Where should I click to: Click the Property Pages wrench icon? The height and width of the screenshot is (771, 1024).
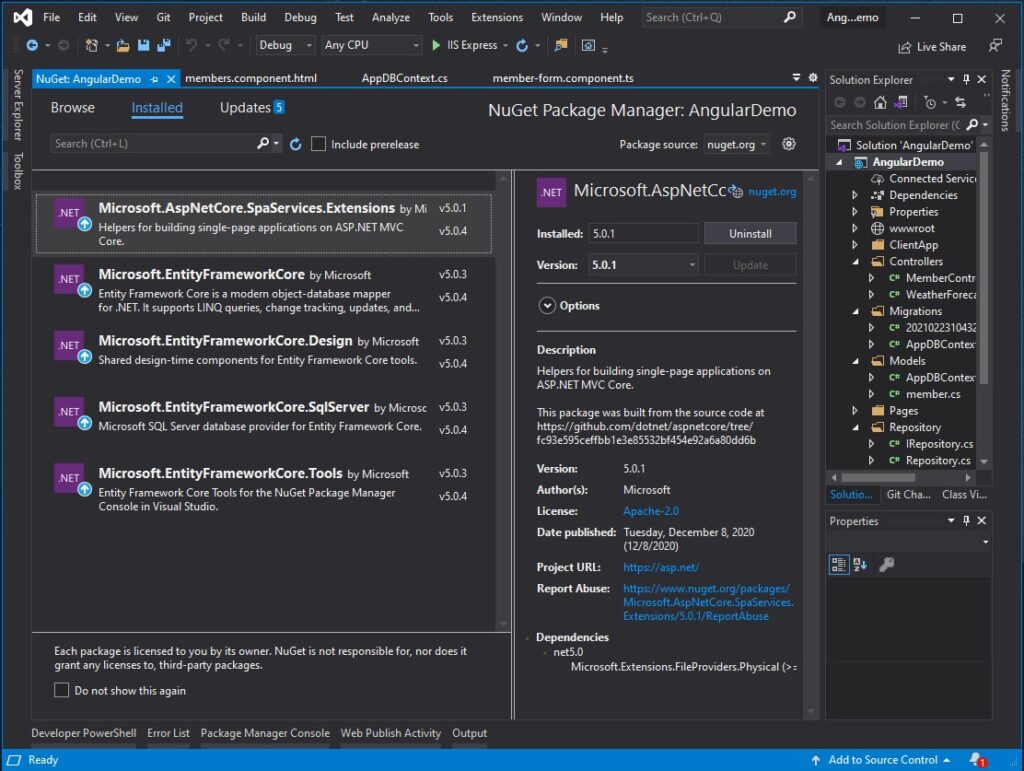(886, 564)
